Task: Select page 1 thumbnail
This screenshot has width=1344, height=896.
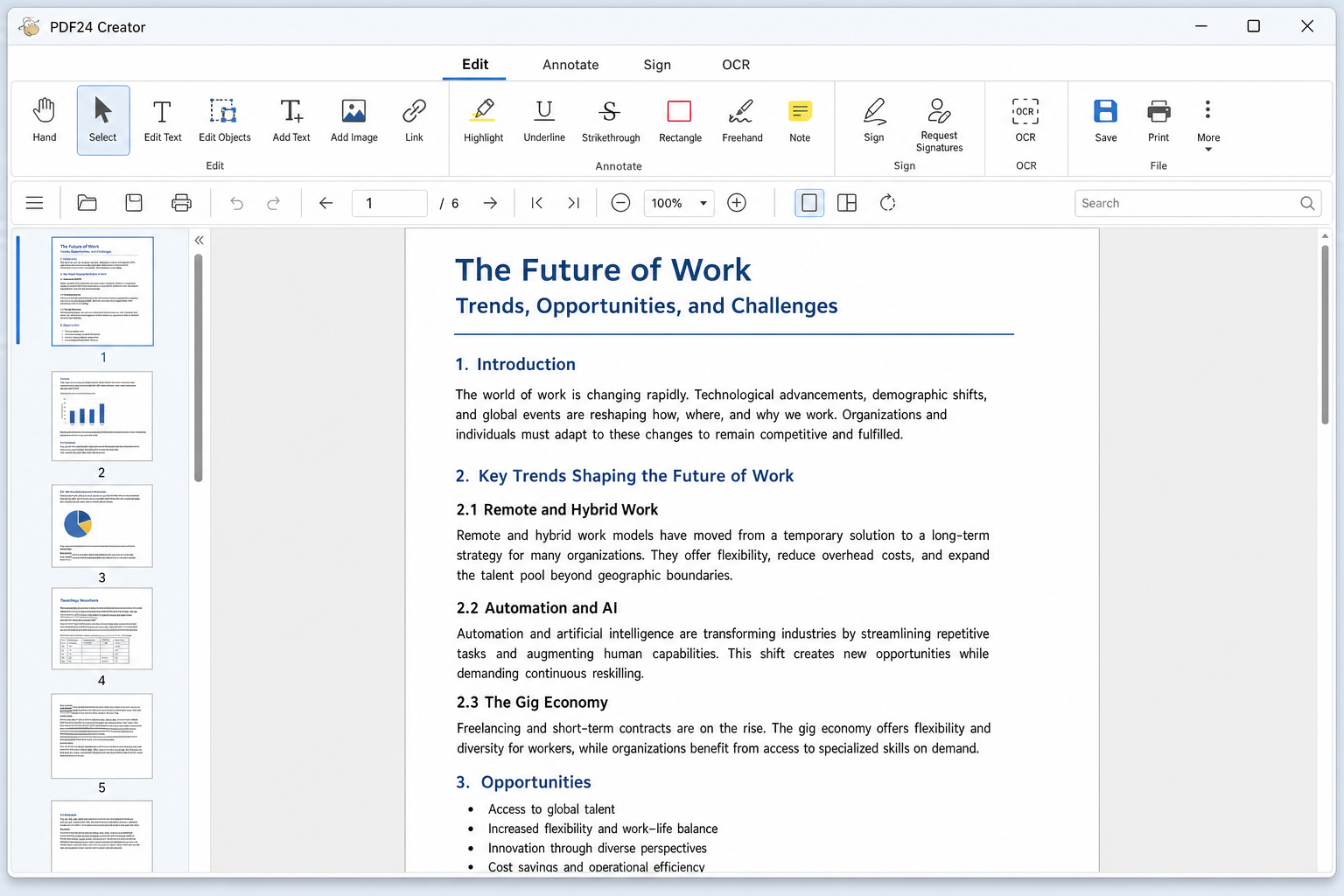Action: tap(102, 291)
